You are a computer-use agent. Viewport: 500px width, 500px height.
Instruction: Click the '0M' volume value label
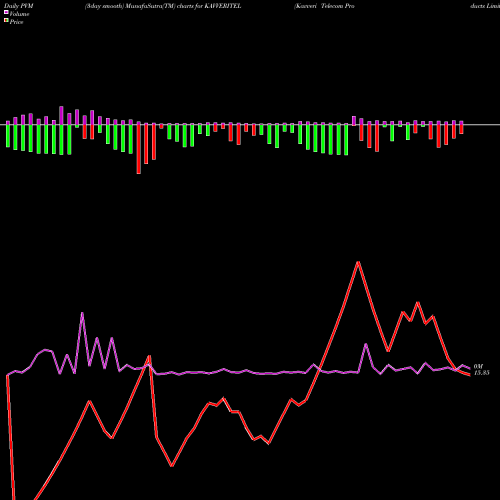[478, 366]
